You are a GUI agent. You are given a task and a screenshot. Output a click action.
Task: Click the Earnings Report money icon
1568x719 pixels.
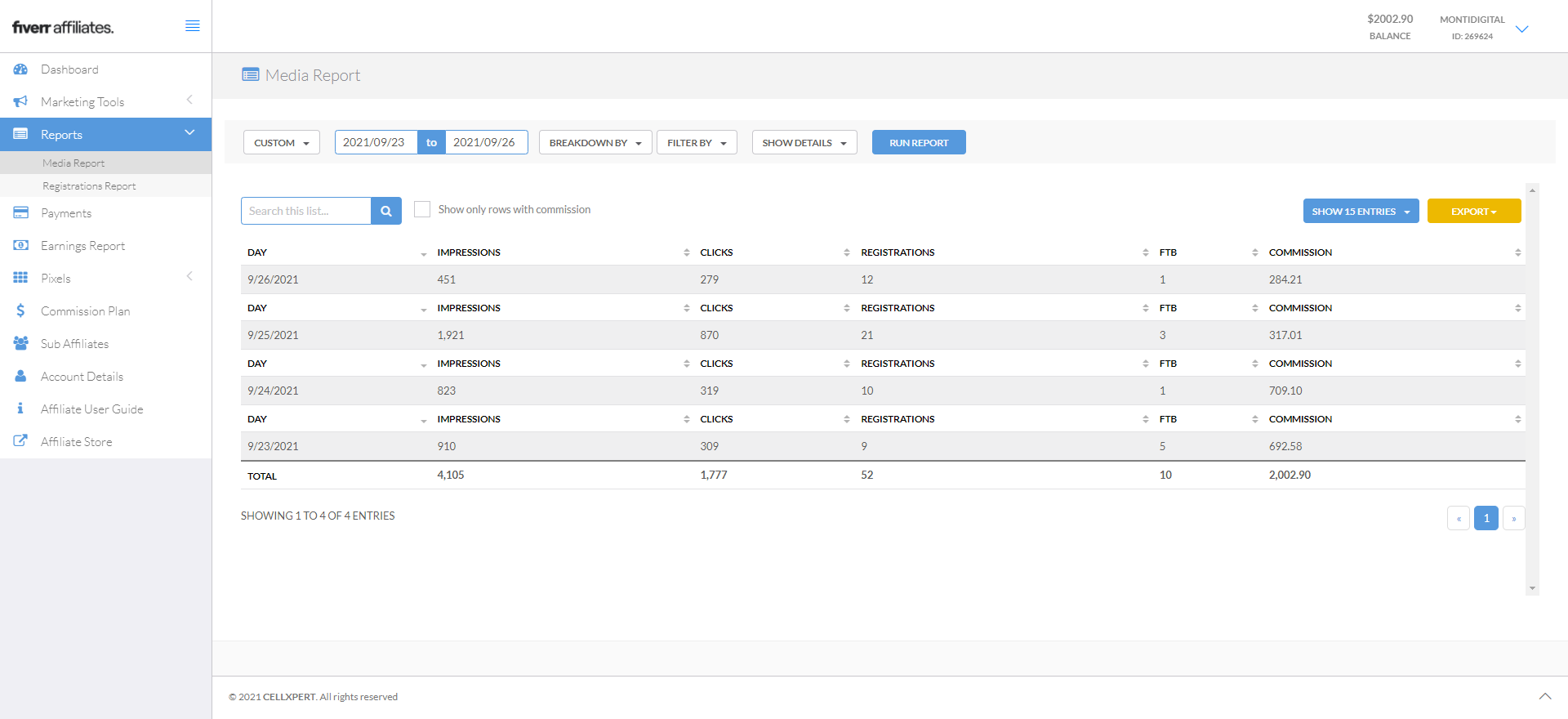click(20, 246)
